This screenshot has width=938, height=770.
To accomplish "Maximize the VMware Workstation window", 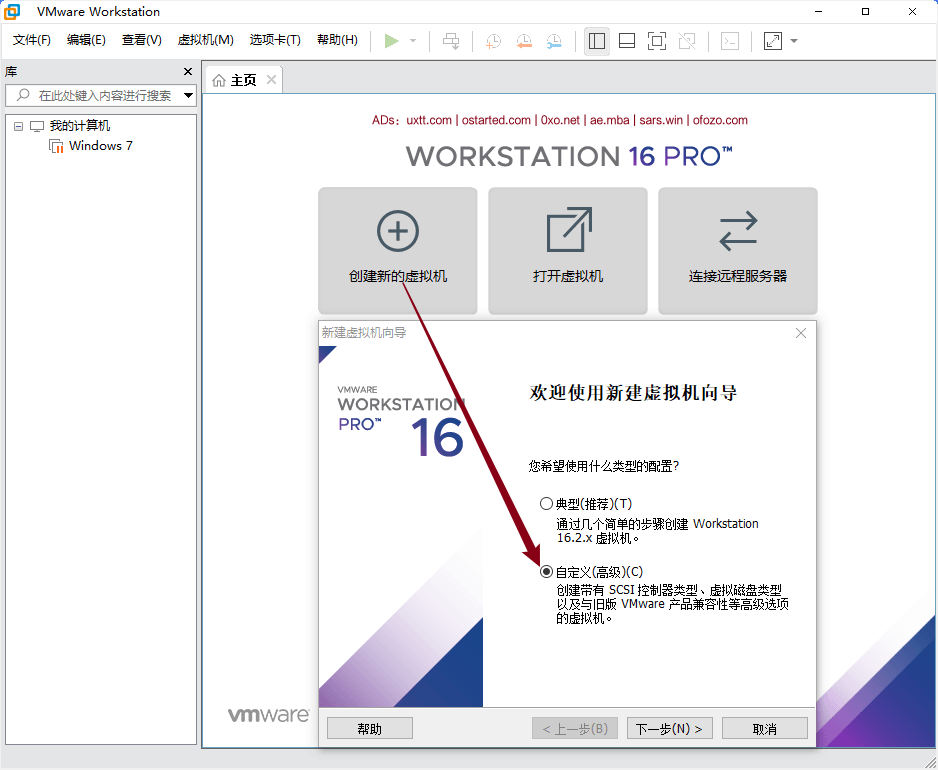I will tap(865, 11).
